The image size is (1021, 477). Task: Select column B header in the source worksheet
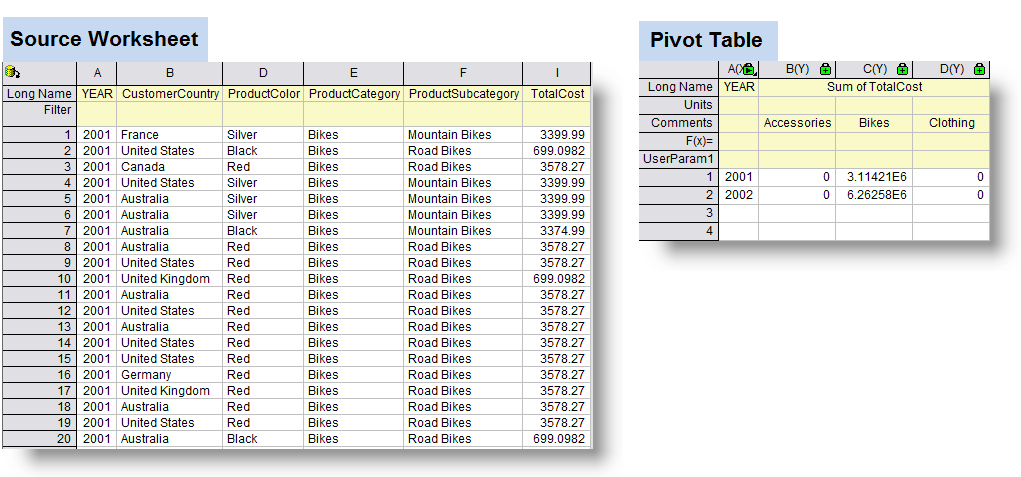[x=169, y=73]
